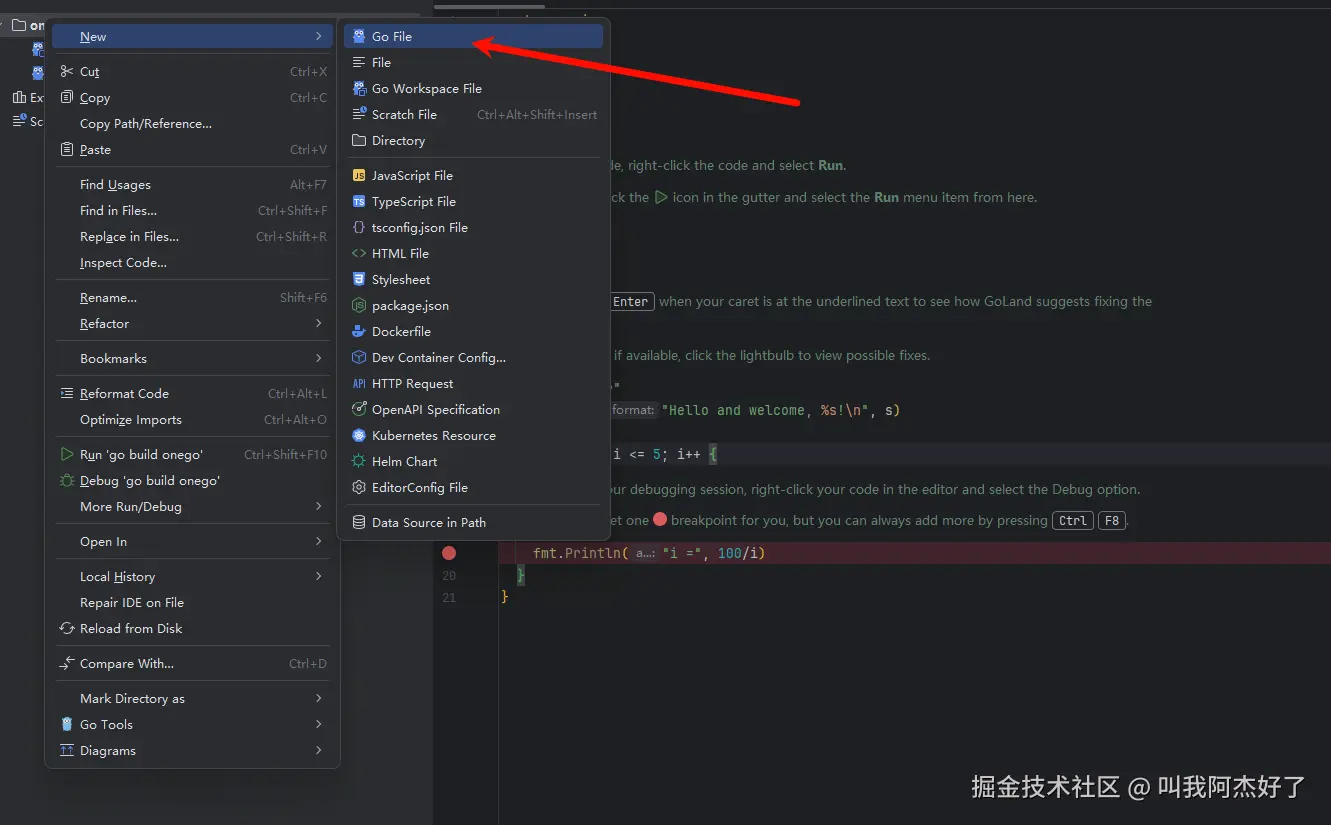
Task: Click the clipboard icon beside Paste
Action: click(67, 149)
